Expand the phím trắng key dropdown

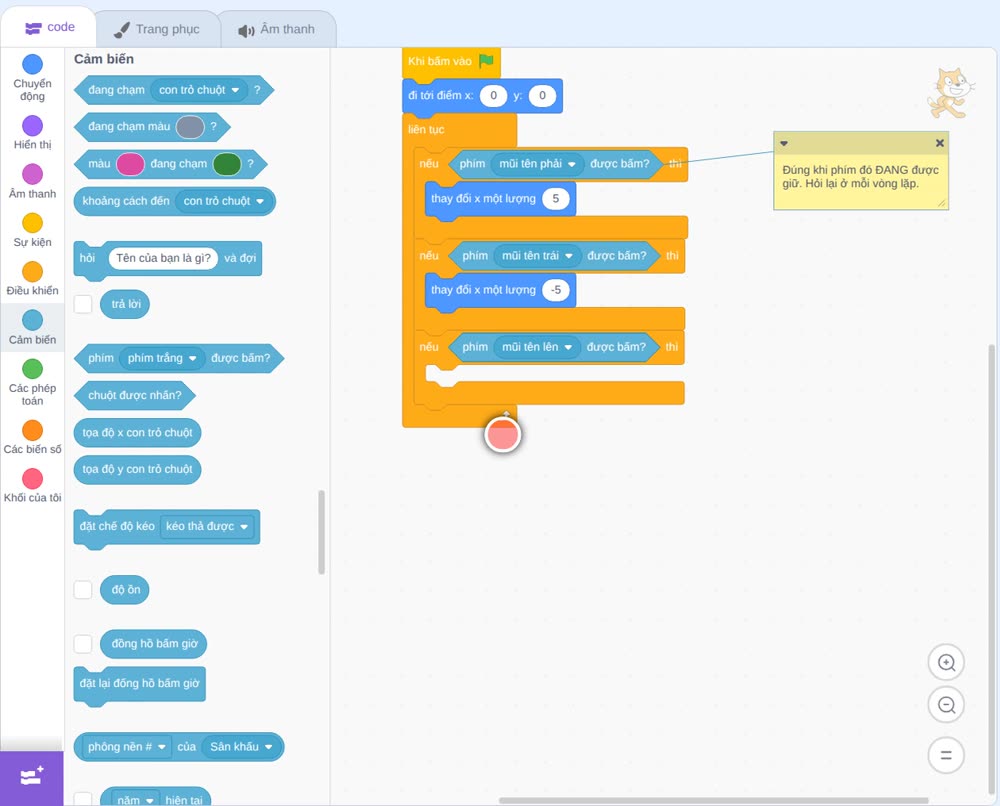pos(162,358)
